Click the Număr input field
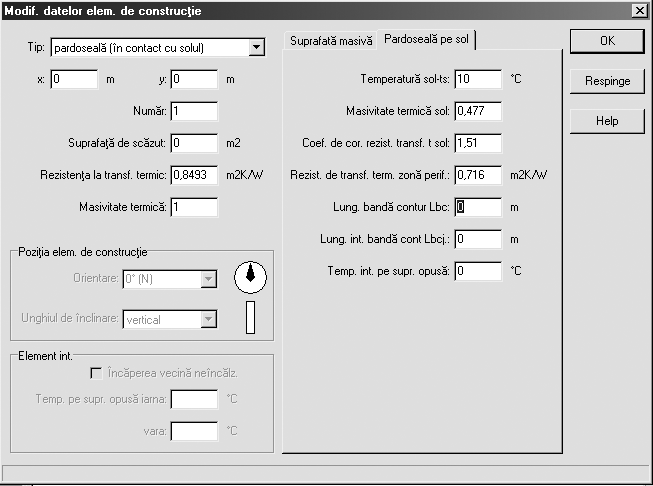The width and height of the screenshot is (653, 486). tap(194, 111)
